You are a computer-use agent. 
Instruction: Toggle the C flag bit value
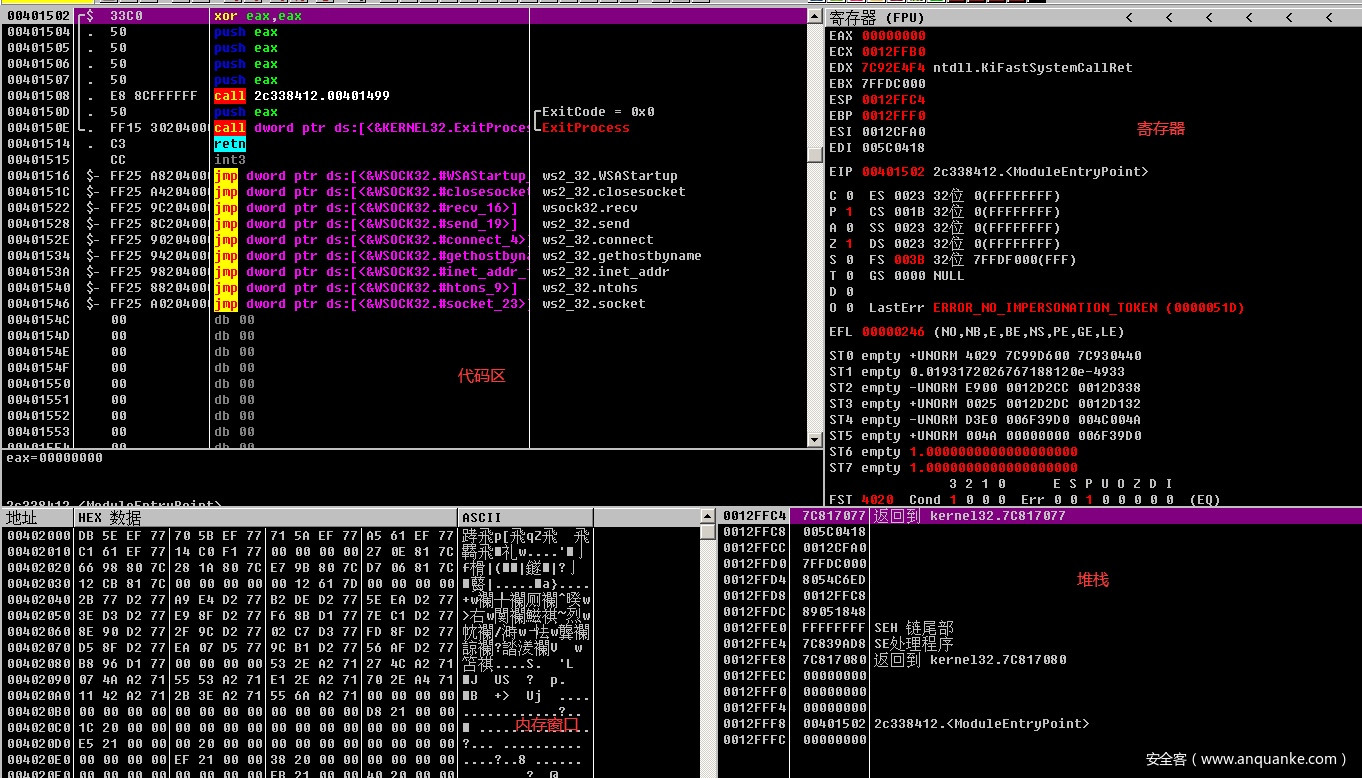click(x=849, y=196)
